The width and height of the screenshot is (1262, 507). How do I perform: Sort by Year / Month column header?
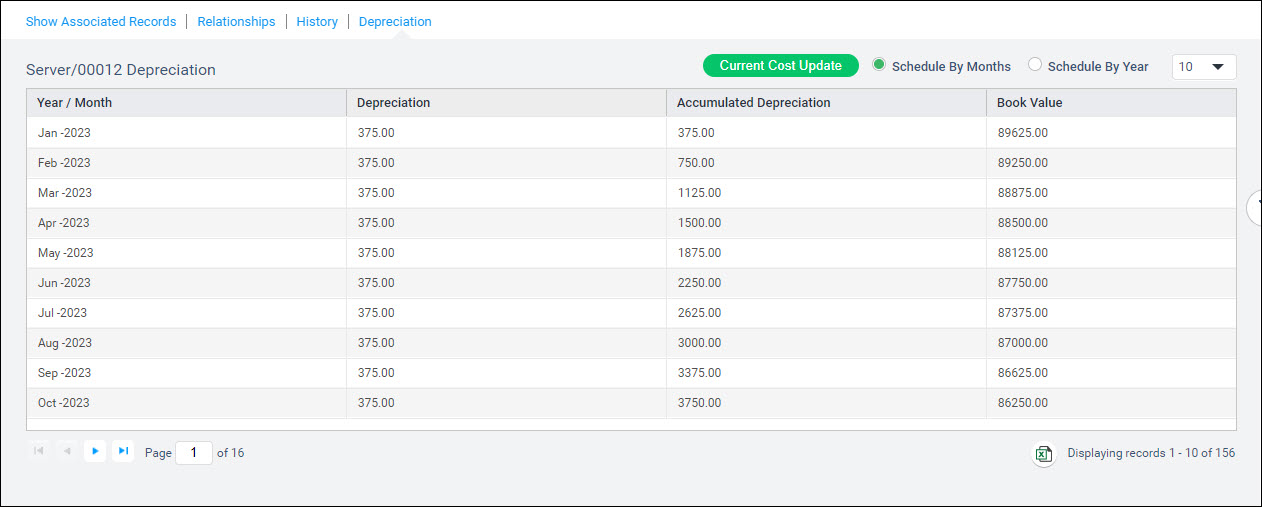(75, 103)
